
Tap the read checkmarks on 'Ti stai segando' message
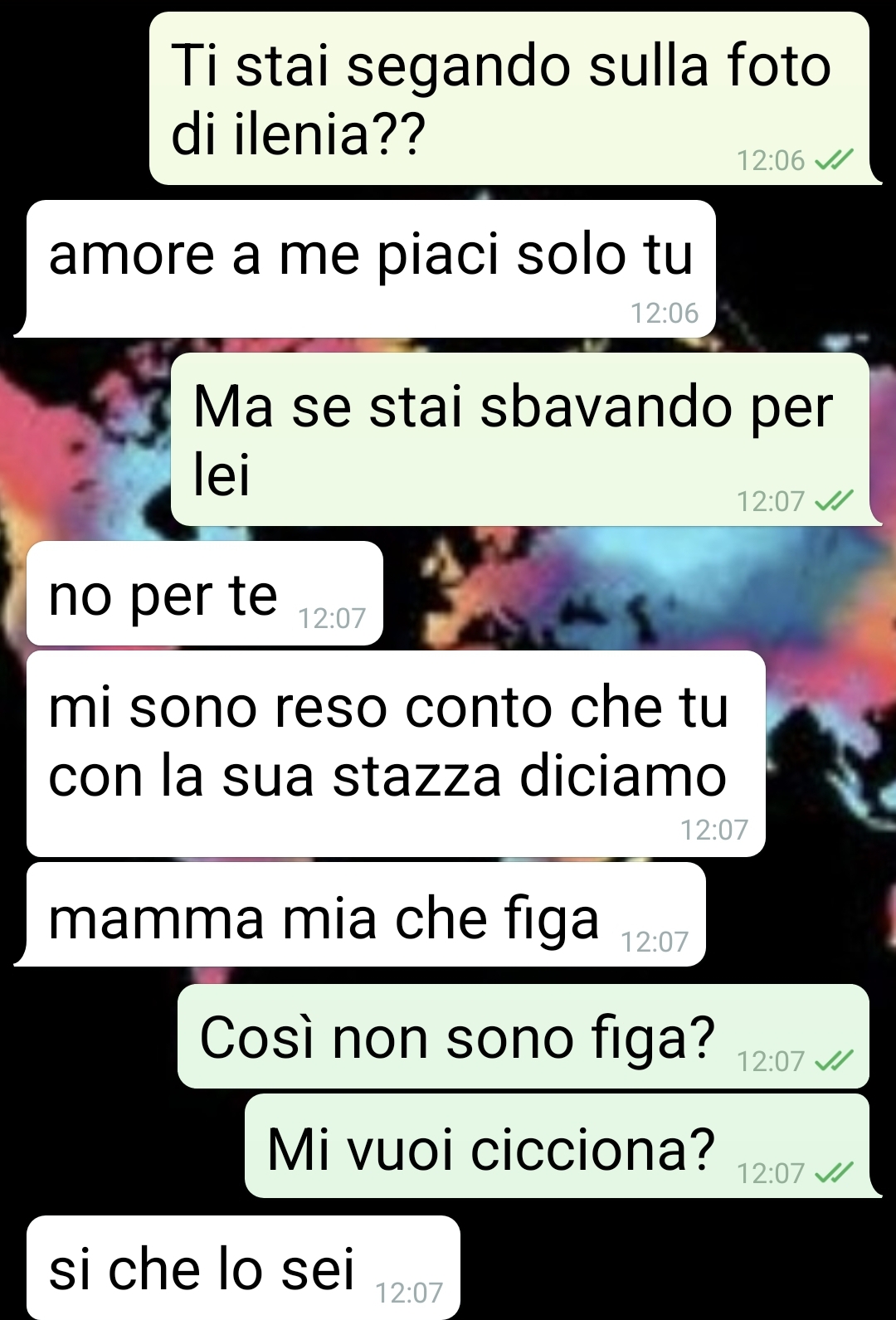coord(834,160)
